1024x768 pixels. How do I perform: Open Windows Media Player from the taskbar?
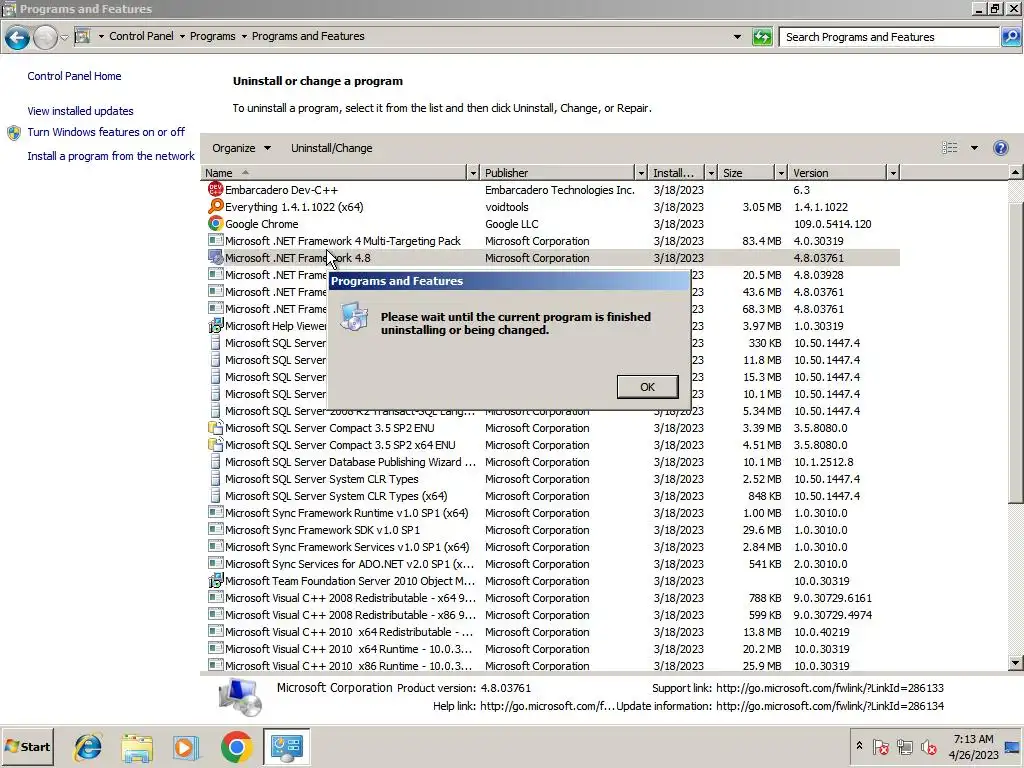click(186, 747)
